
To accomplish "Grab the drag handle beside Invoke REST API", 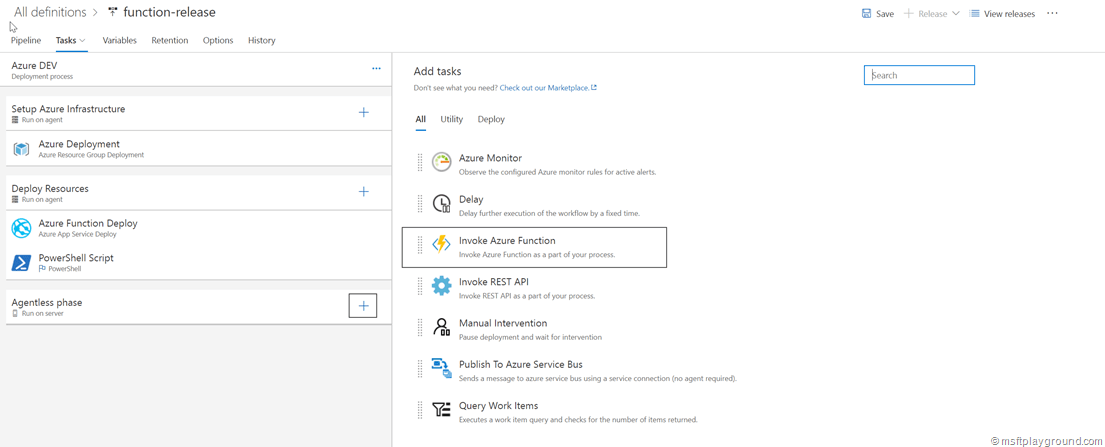I will (419, 286).
